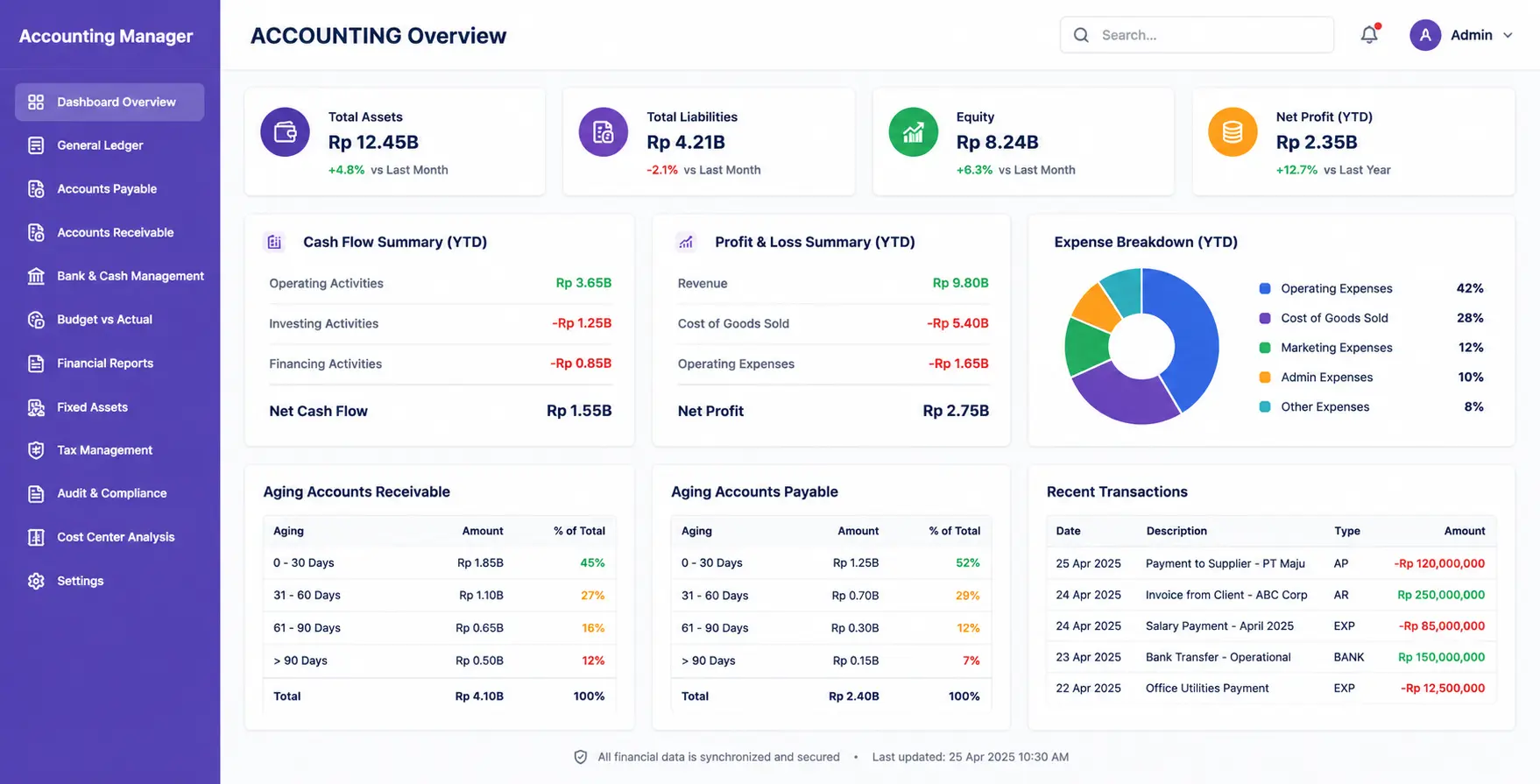Open notifications via the bell icon
The width and height of the screenshot is (1540, 784).
(1369, 35)
